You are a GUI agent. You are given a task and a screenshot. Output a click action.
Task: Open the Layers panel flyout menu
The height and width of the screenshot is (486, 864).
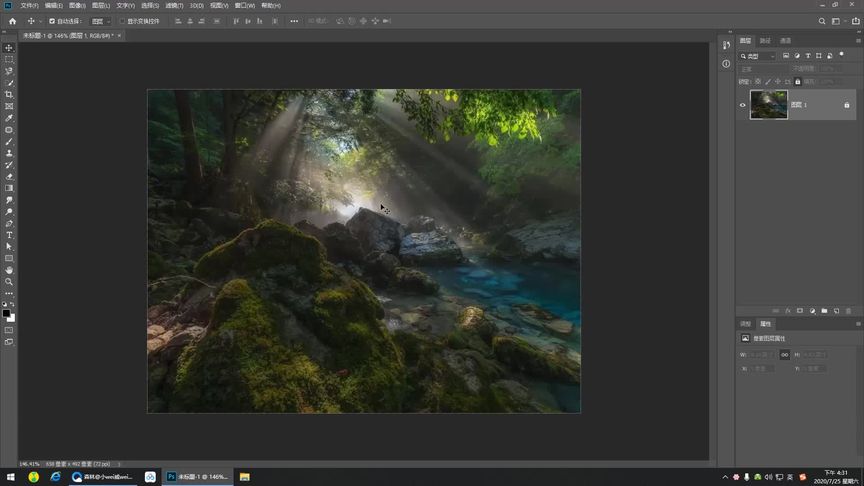pos(857,41)
